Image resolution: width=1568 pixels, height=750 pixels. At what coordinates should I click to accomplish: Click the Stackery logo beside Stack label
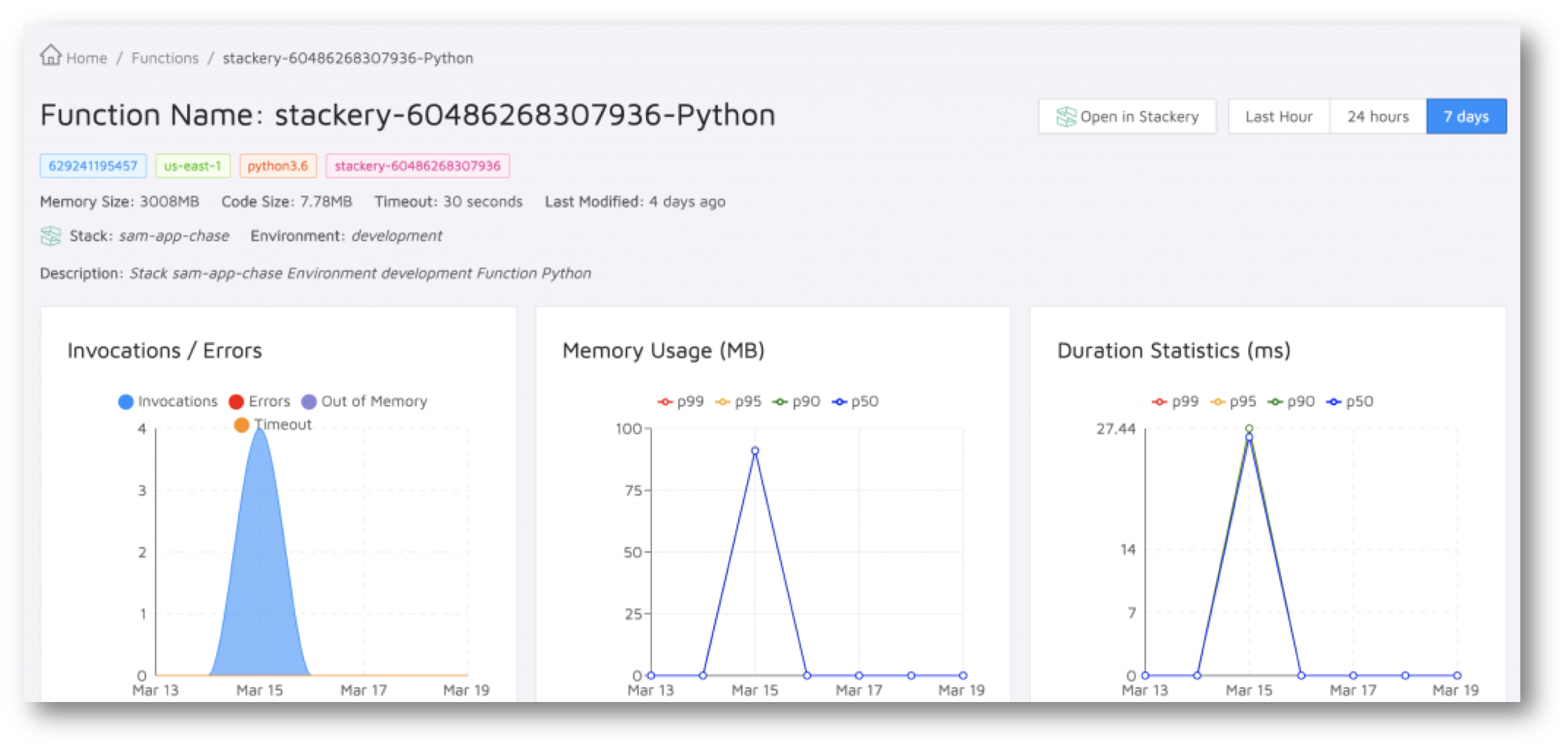point(50,236)
